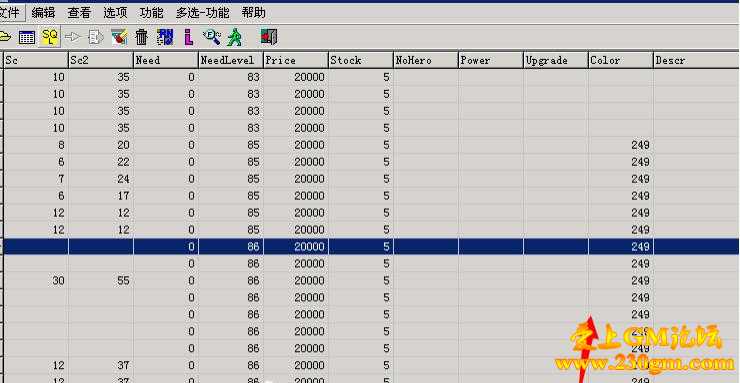This screenshot has height=383, width=740.
Task: Click the magnifier find icon
Action: [211, 36]
